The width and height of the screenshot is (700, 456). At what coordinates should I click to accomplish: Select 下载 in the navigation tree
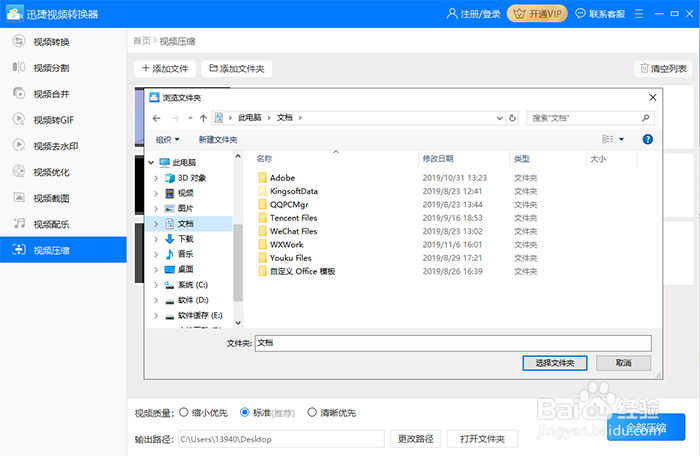[x=185, y=239]
